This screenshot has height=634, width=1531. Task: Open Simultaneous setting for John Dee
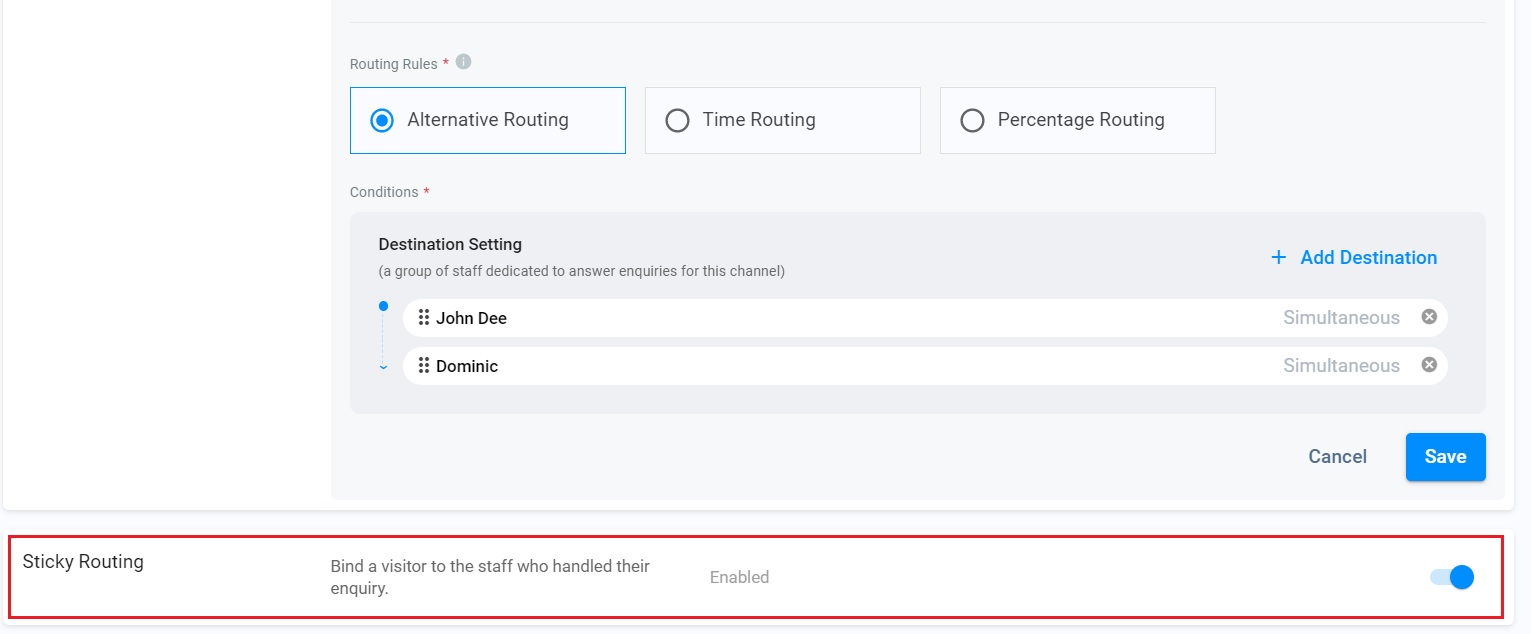[1341, 318]
